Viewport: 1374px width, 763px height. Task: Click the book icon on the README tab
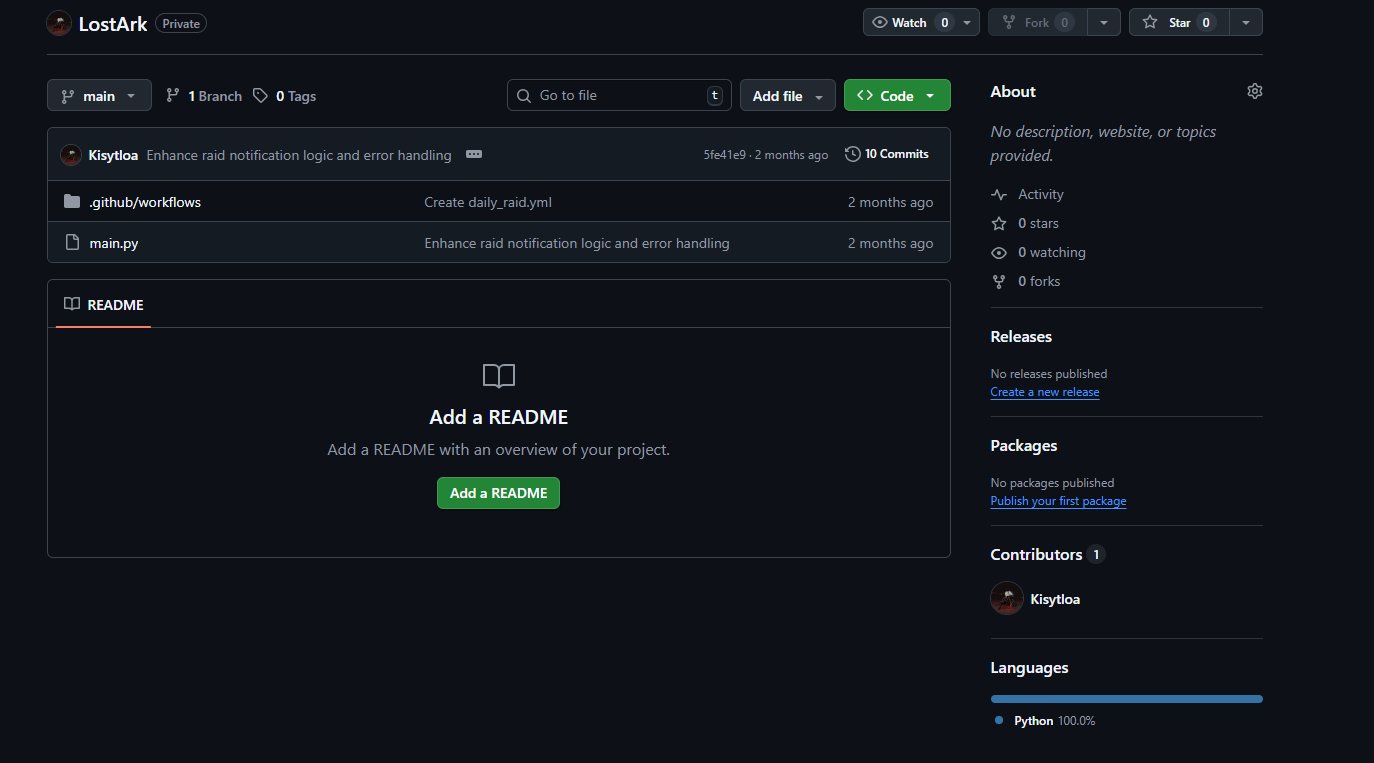[x=72, y=304]
